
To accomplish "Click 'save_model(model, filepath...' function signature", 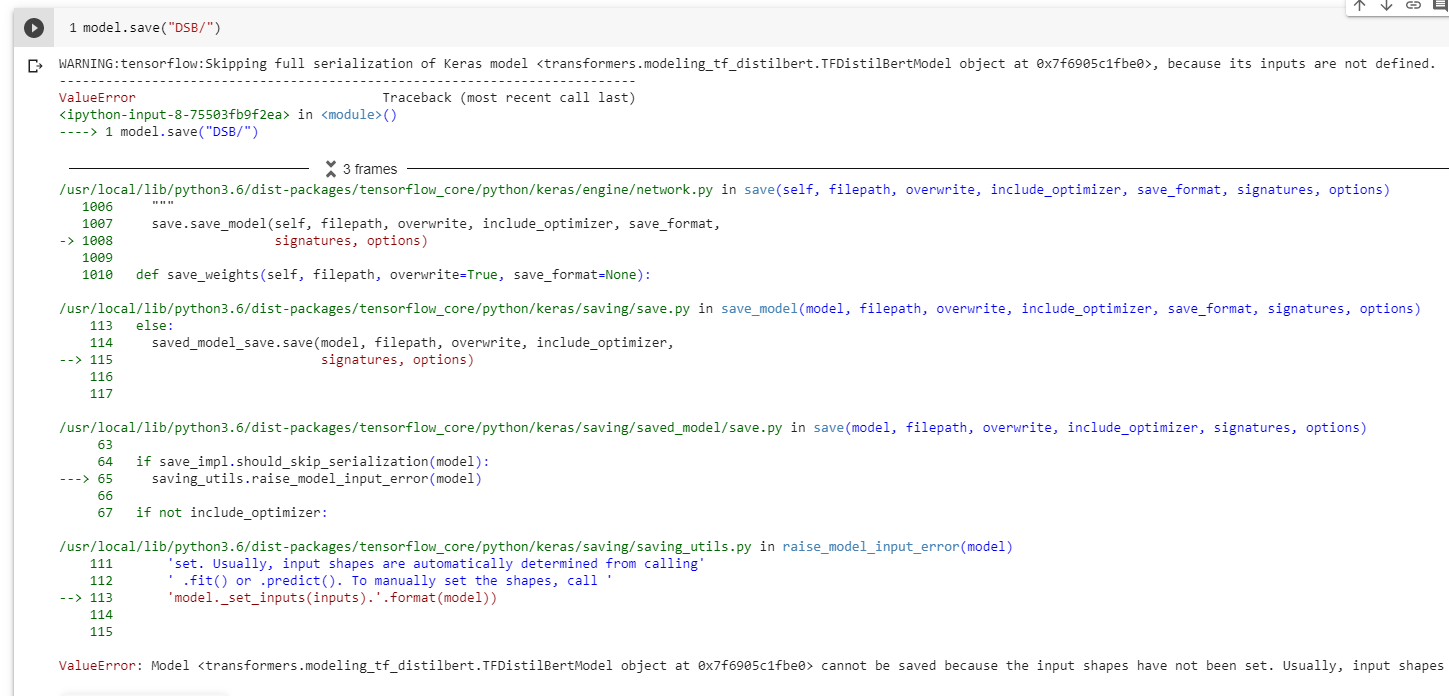I will point(1071,309).
